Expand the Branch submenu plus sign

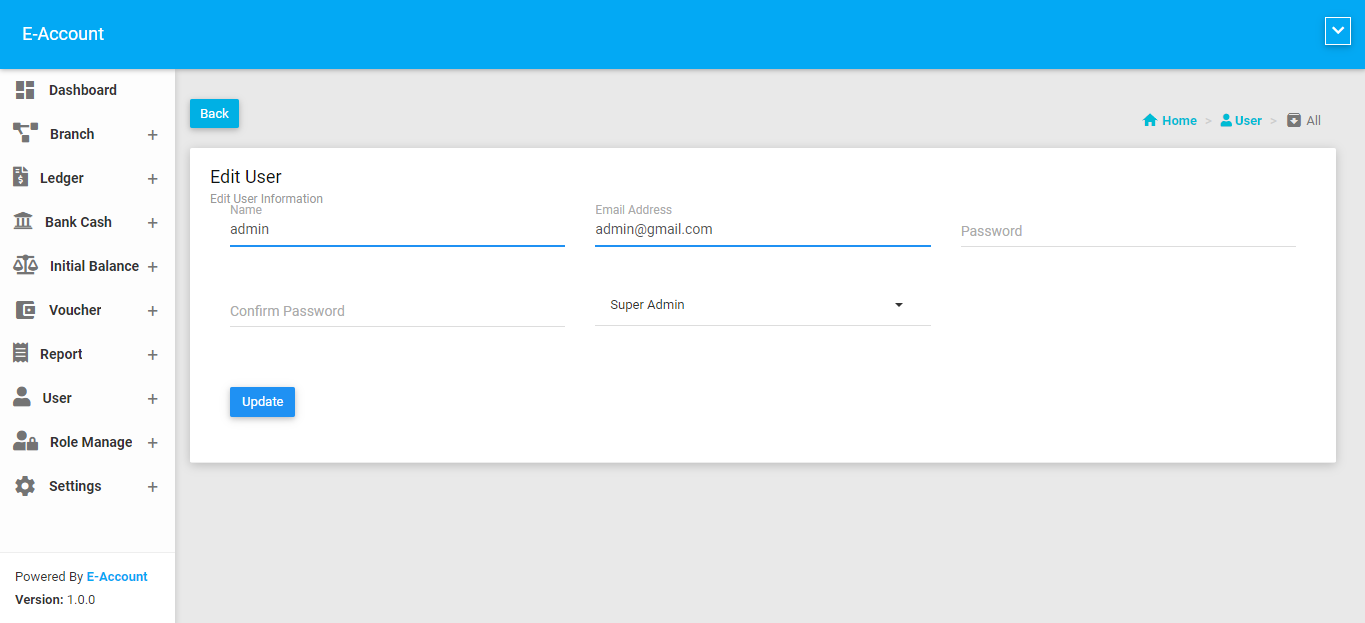pos(153,135)
